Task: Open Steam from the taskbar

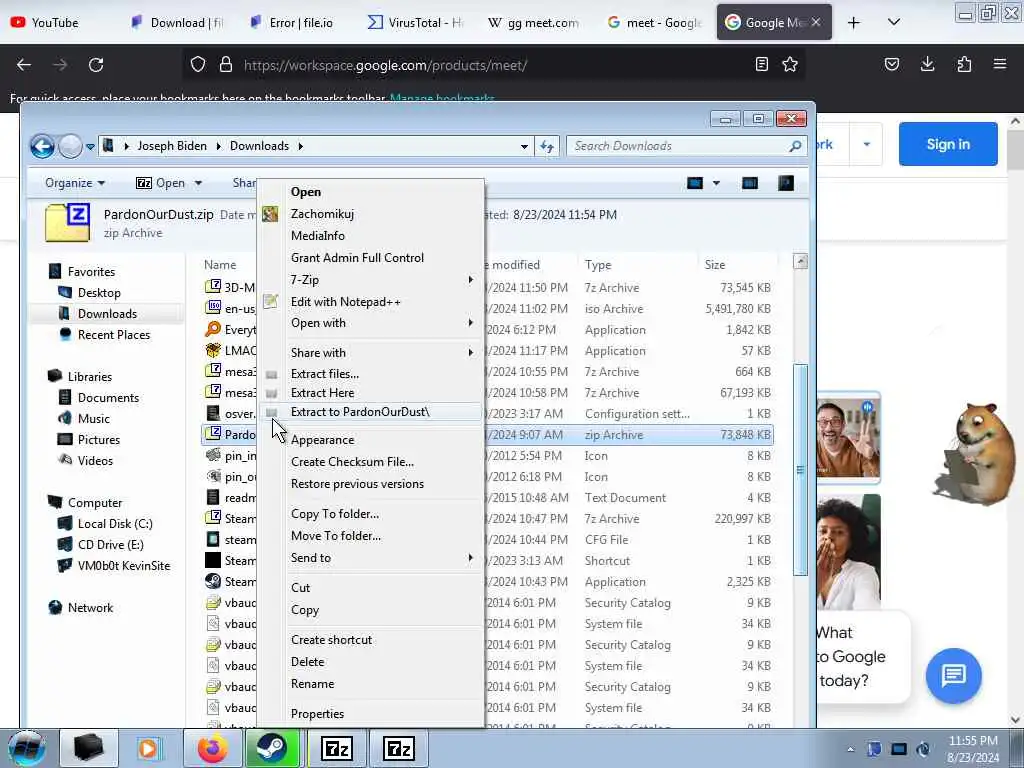Action: coord(272,748)
